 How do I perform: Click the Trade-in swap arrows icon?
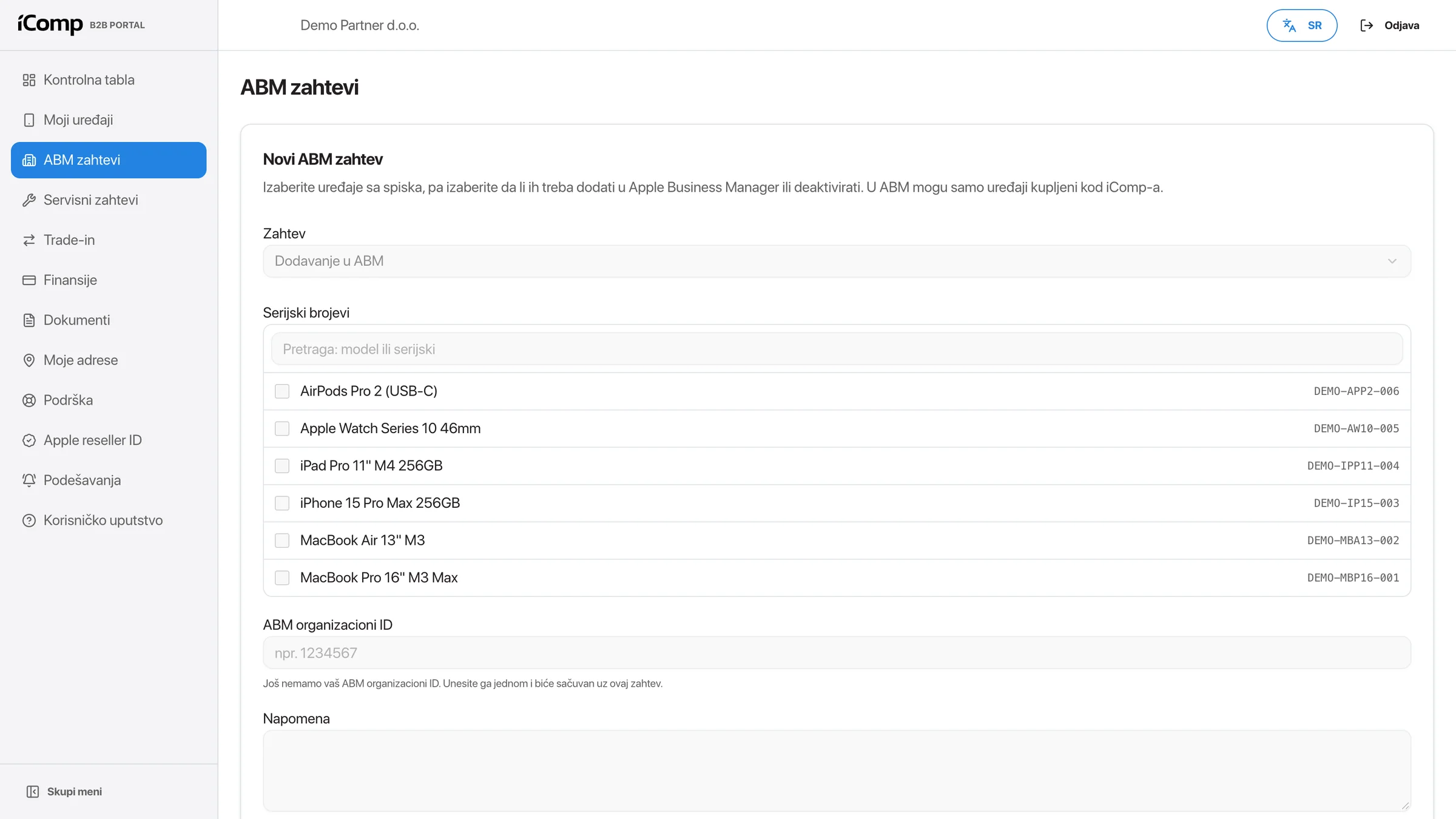(x=29, y=240)
